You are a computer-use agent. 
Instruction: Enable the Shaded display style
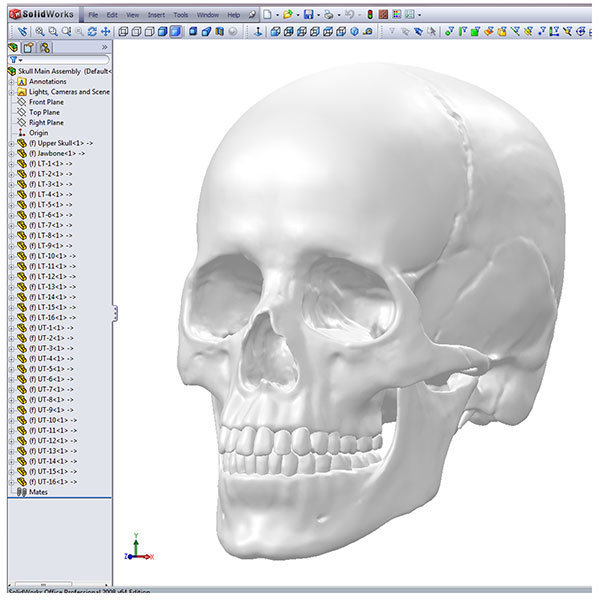click(175, 31)
